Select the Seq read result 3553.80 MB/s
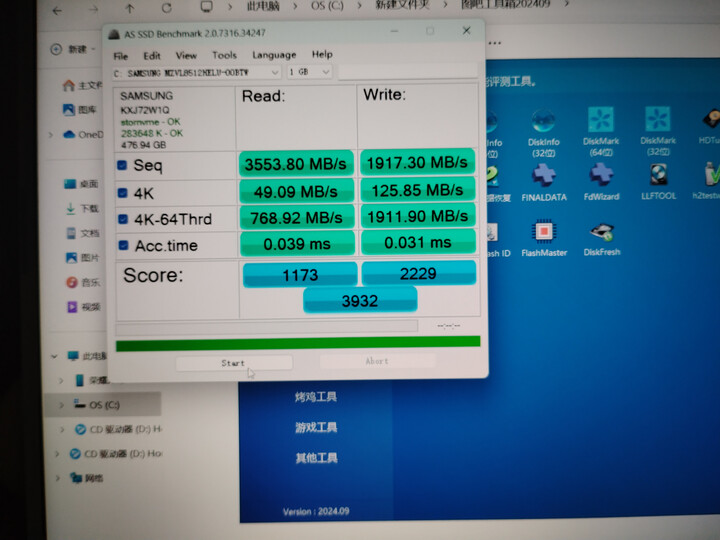720x540 pixels. click(x=296, y=164)
